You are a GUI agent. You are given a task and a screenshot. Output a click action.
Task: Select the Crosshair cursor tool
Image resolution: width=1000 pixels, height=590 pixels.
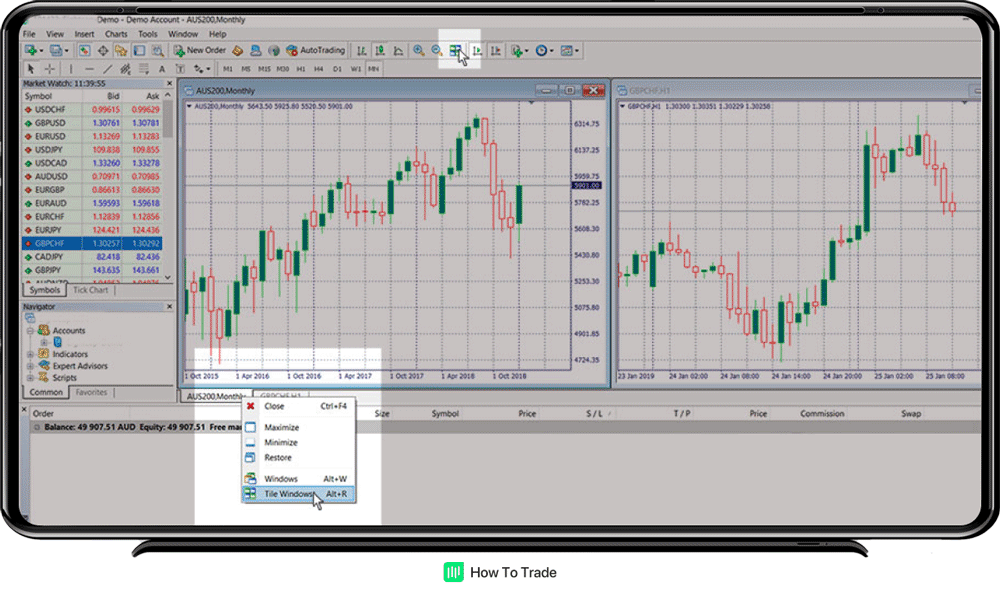pyautogui.click(x=51, y=68)
